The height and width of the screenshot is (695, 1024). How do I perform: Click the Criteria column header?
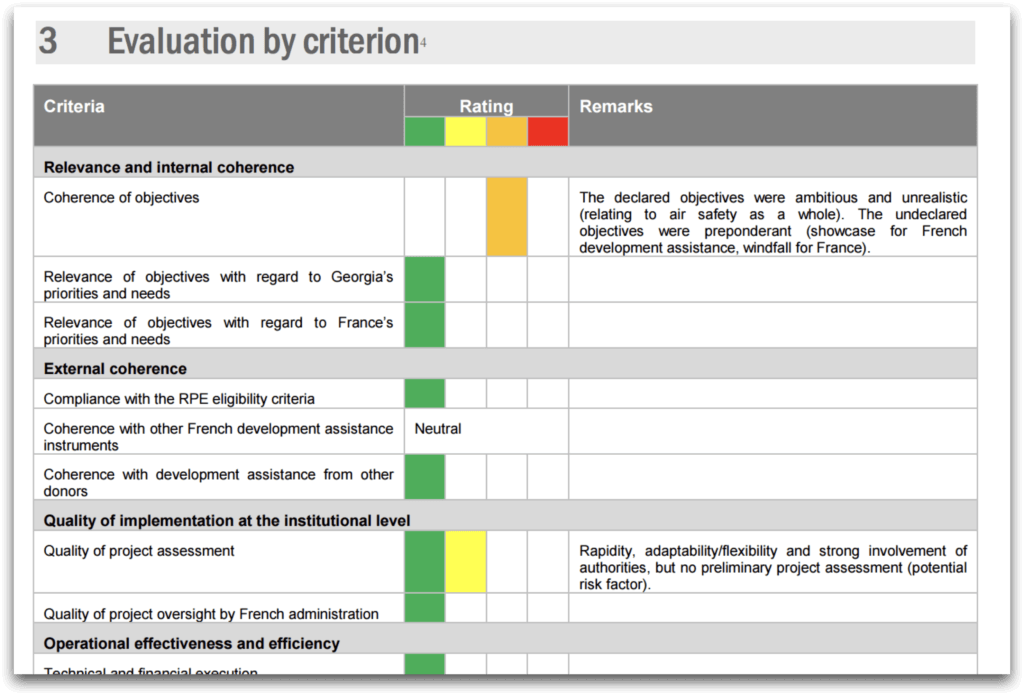(x=74, y=106)
